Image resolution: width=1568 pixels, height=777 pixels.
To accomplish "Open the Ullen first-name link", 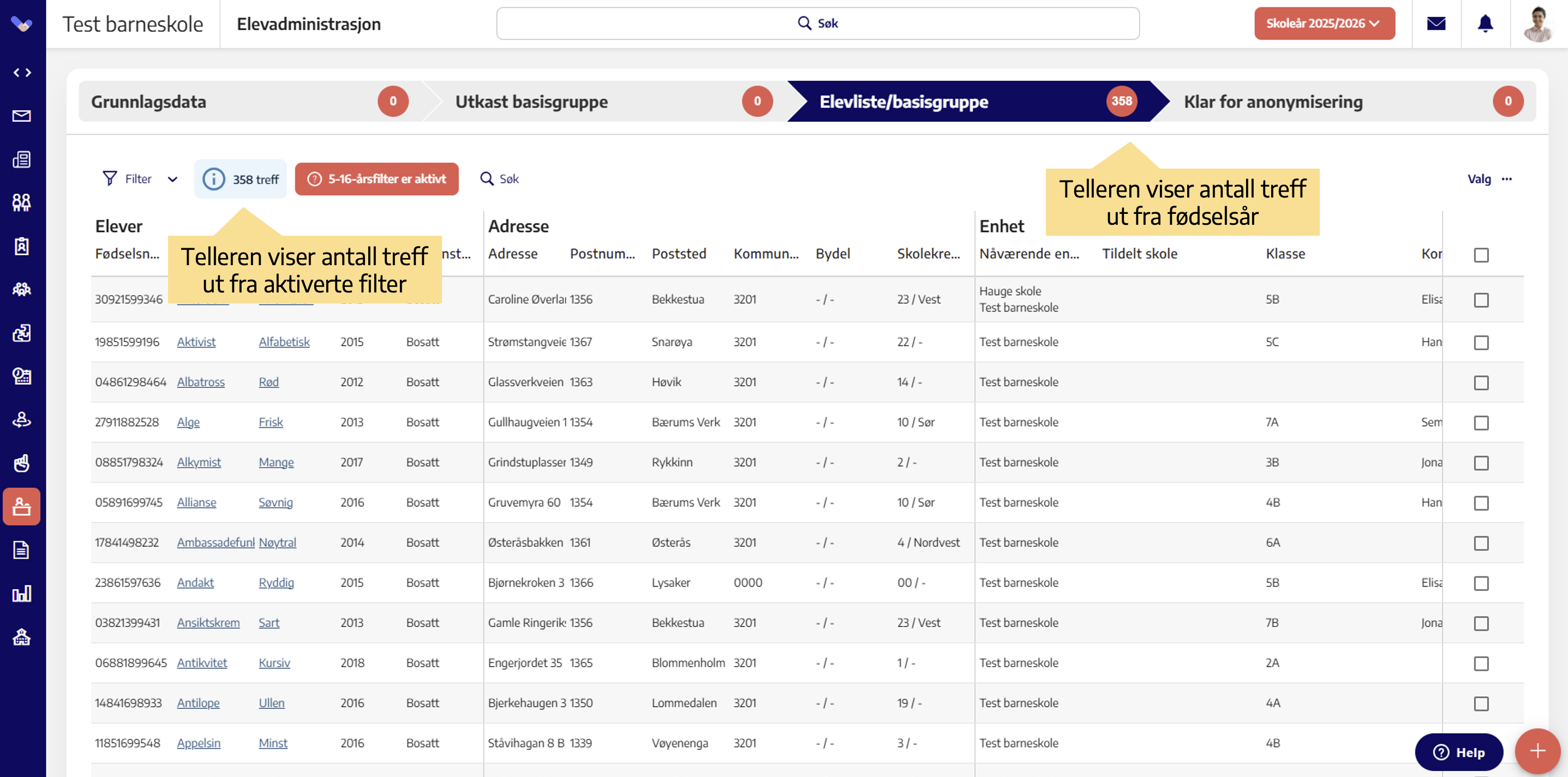I will tap(272, 703).
